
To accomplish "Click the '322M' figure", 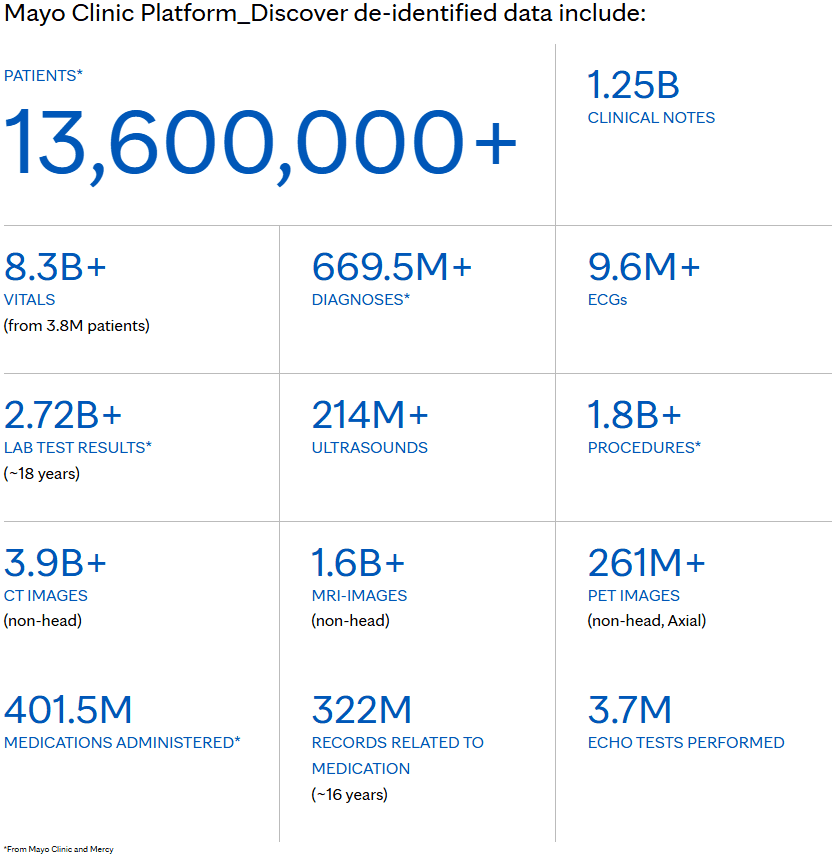I will [x=361, y=710].
